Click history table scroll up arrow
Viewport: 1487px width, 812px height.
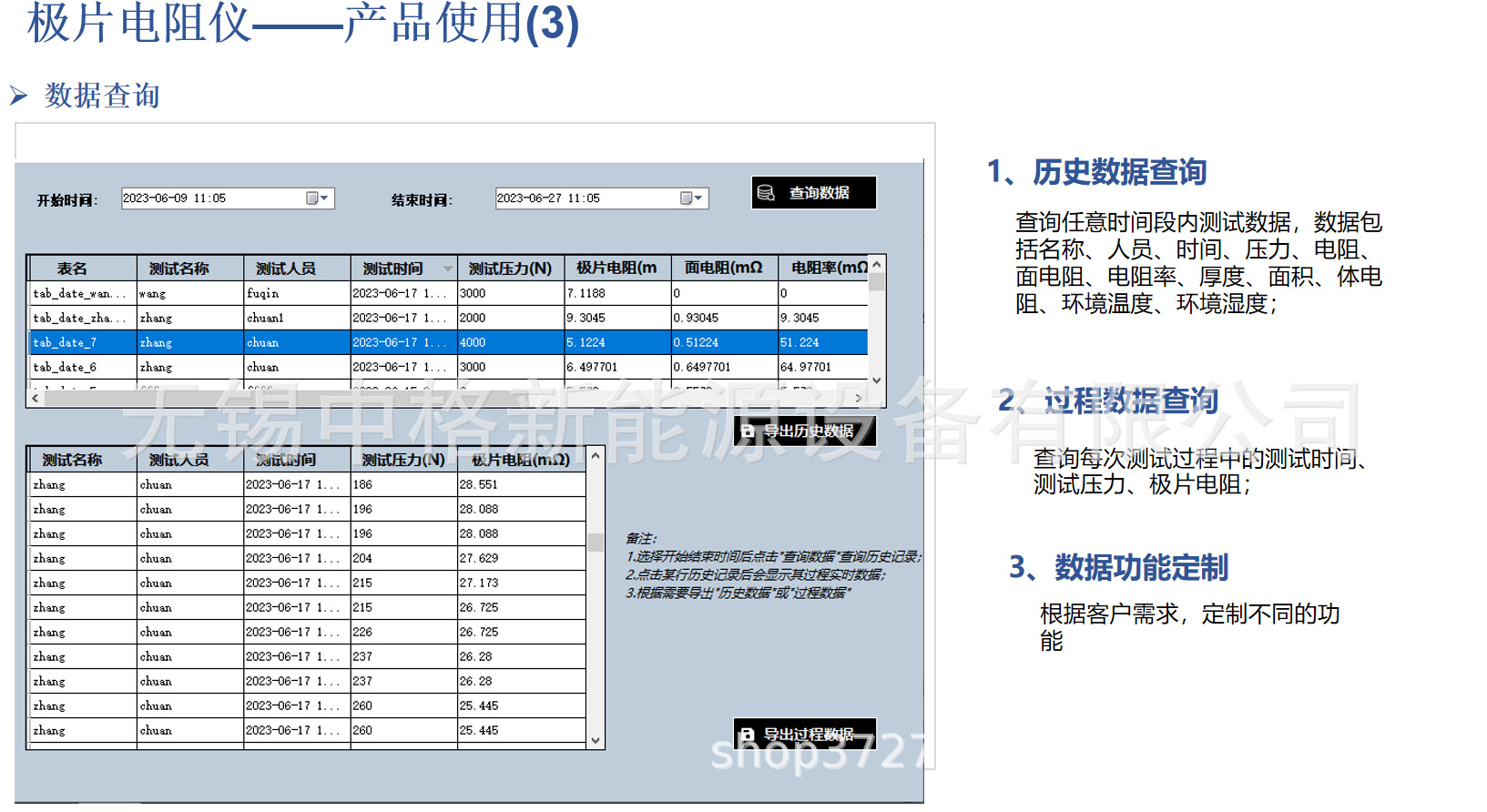click(877, 264)
